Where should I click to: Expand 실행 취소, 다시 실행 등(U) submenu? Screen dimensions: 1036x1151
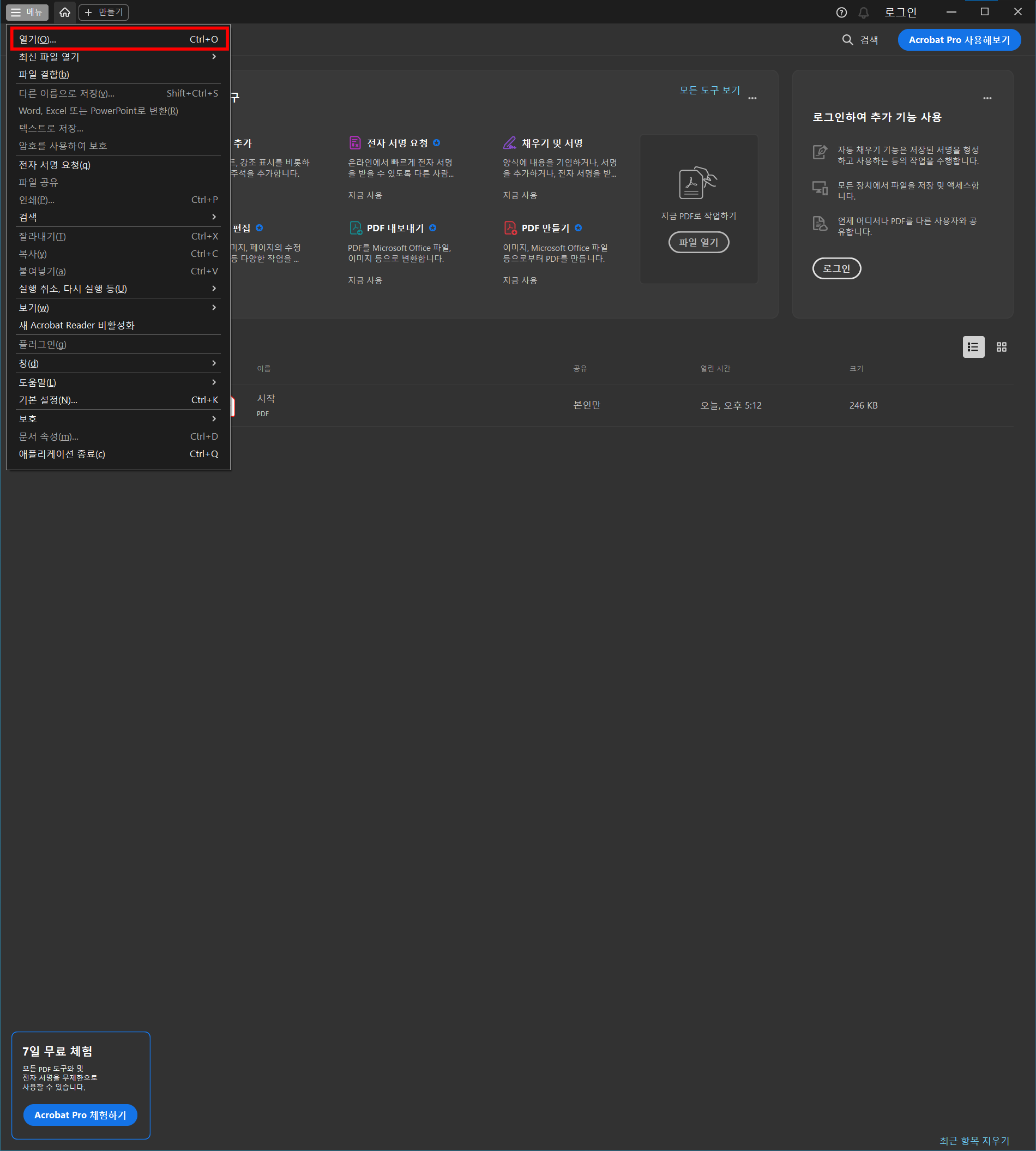[x=118, y=289]
